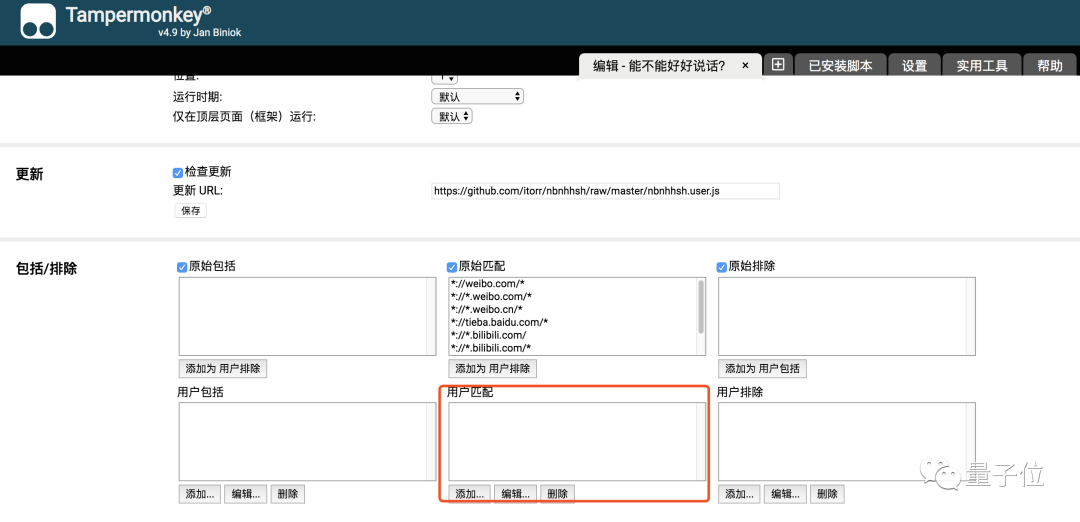The image size is (1080, 522).
Task: Open the 实用工具 tab
Action: (982, 65)
